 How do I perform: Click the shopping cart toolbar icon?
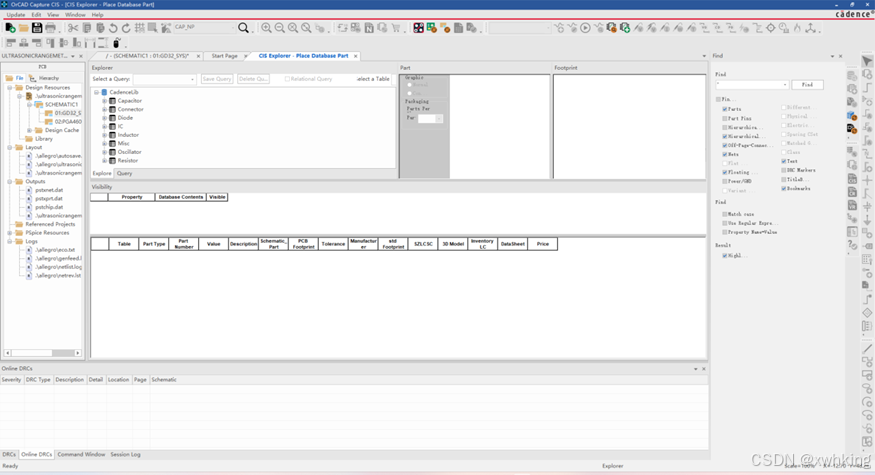click(x=396, y=28)
